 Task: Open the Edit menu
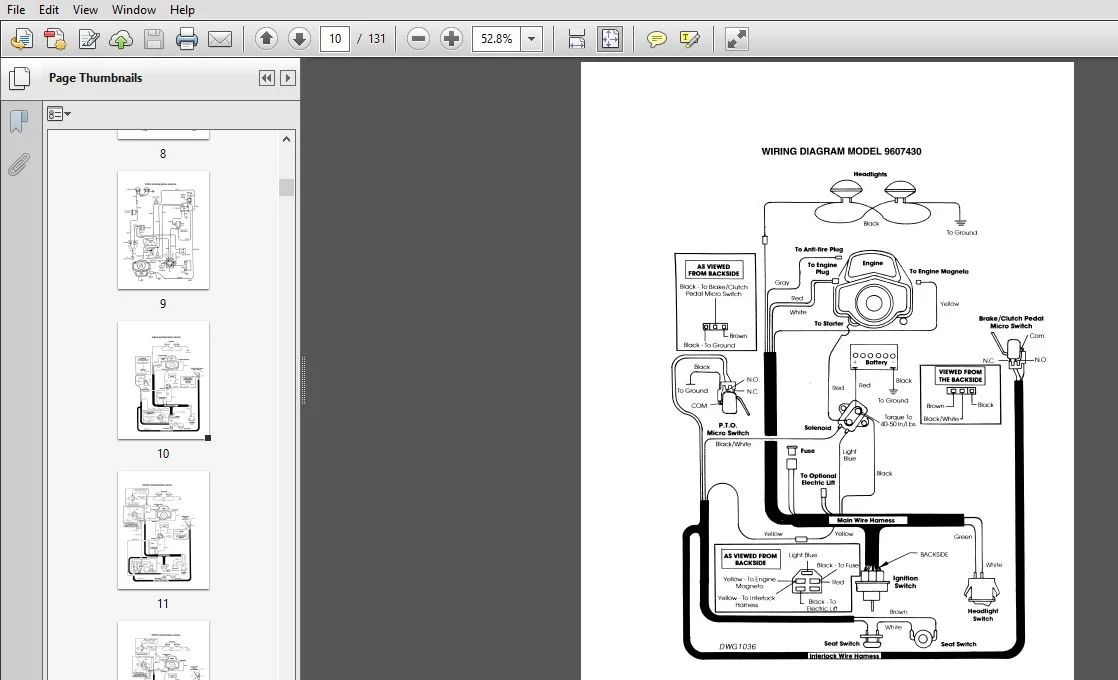[48, 10]
